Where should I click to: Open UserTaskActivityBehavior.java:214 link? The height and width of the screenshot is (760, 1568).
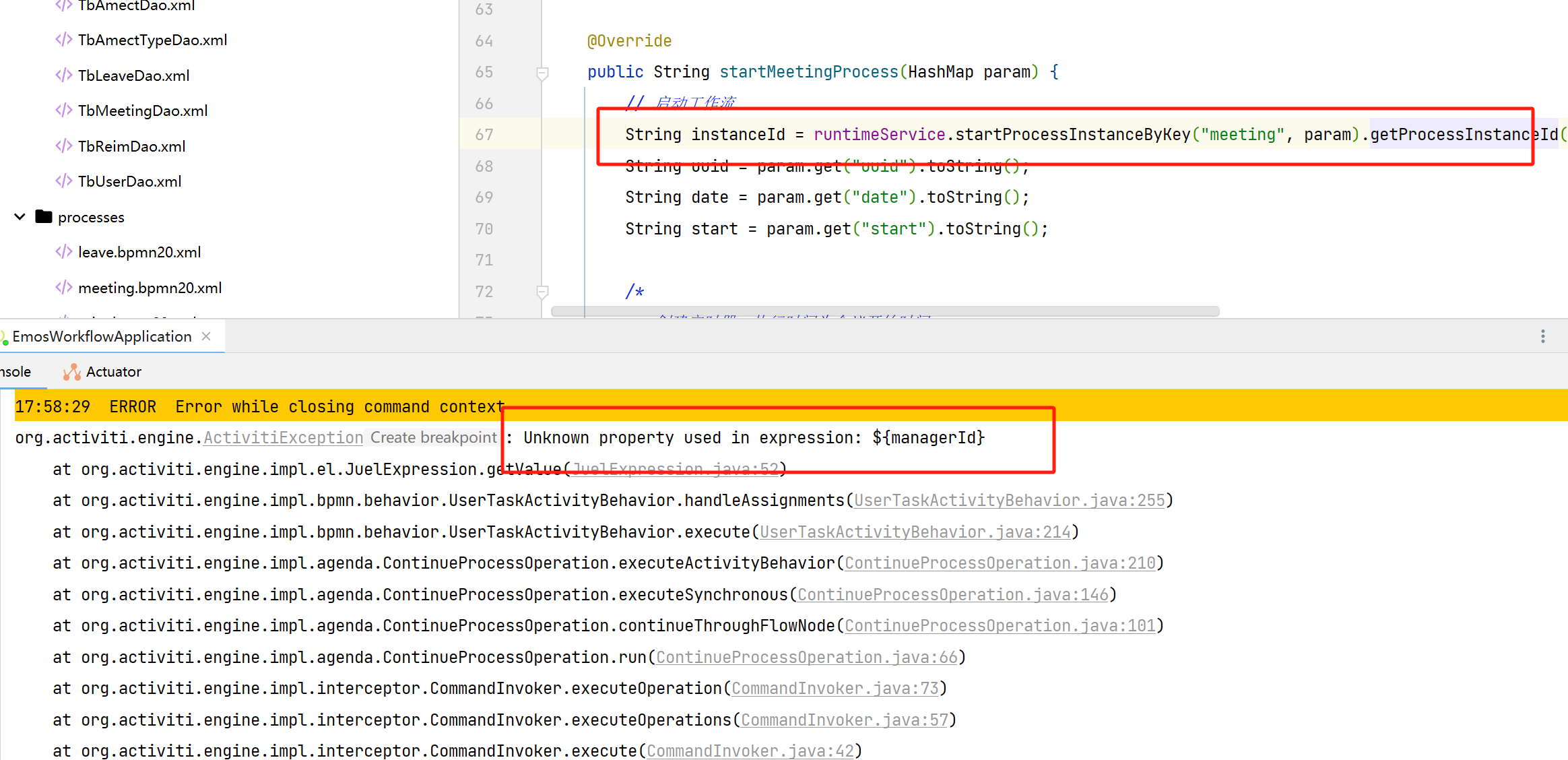(915, 532)
